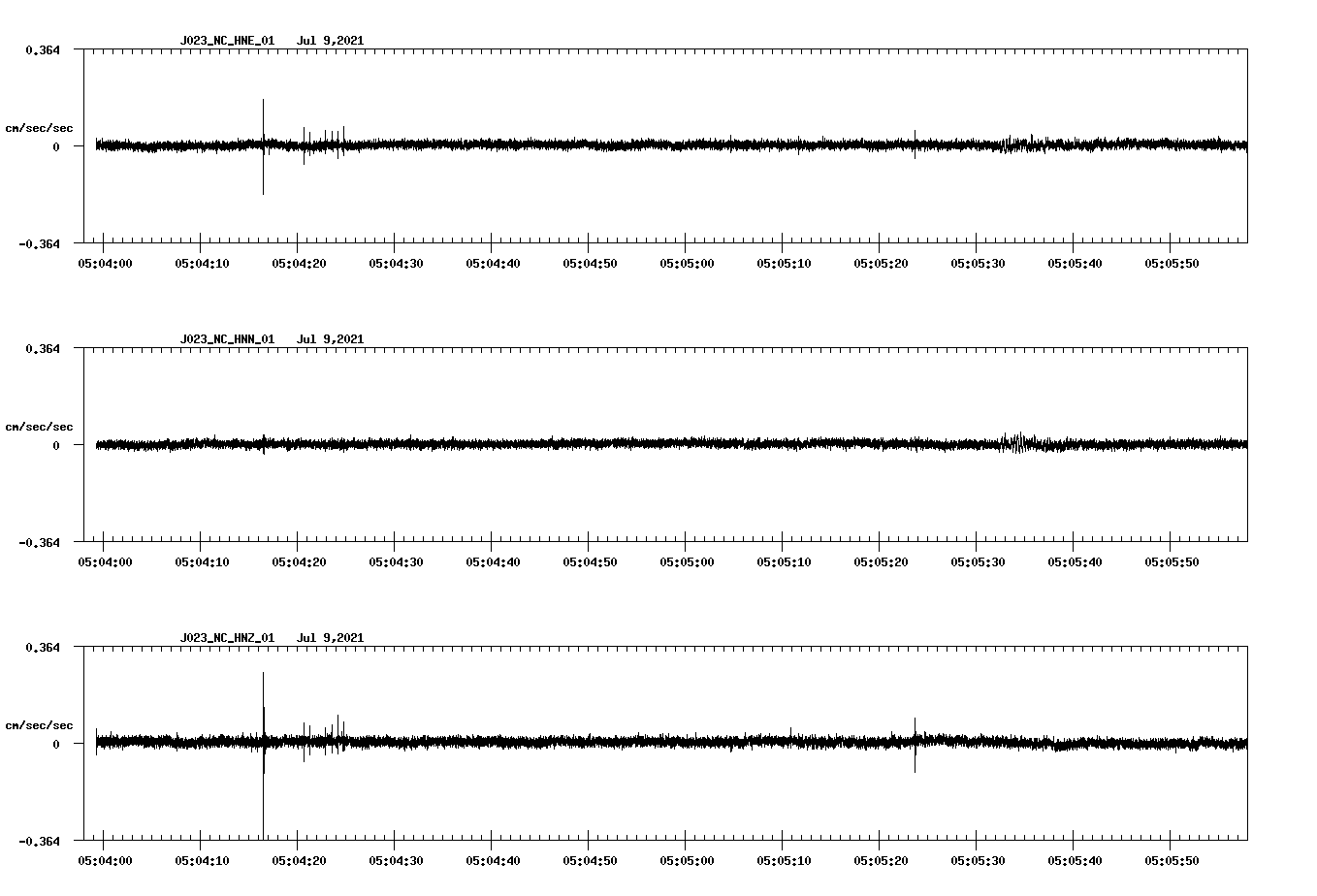
Task: Click 05:04:10 time label under HNN plot
Action: pos(201,562)
